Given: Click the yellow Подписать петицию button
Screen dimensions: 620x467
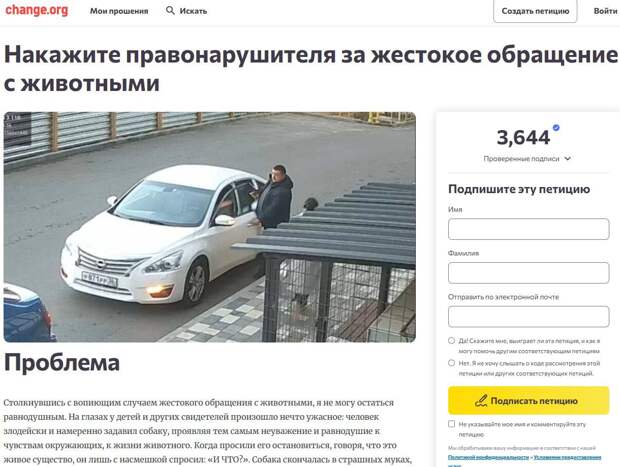Looking at the screenshot, I should tap(529, 401).
